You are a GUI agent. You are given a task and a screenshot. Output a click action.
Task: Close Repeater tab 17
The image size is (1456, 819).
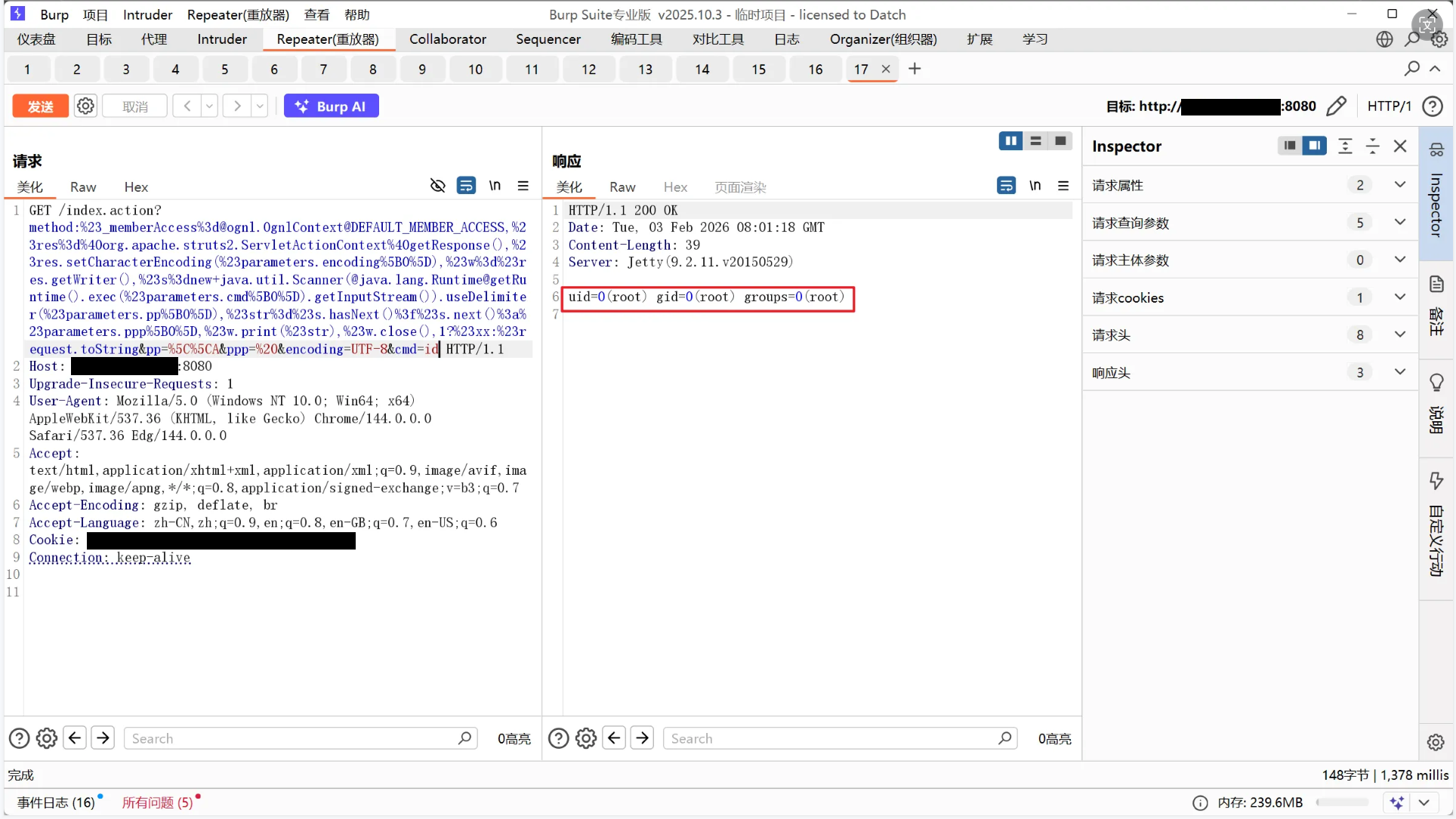tap(886, 69)
